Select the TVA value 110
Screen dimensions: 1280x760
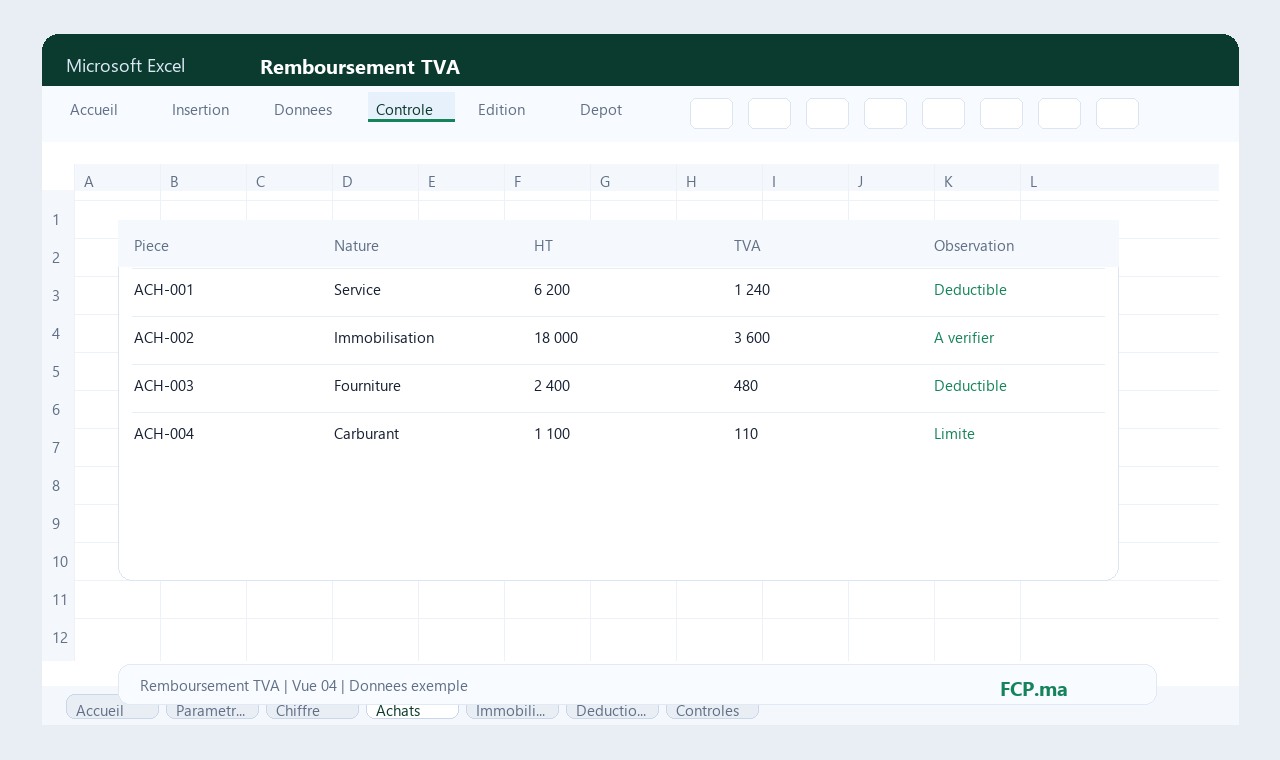point(746,434)
